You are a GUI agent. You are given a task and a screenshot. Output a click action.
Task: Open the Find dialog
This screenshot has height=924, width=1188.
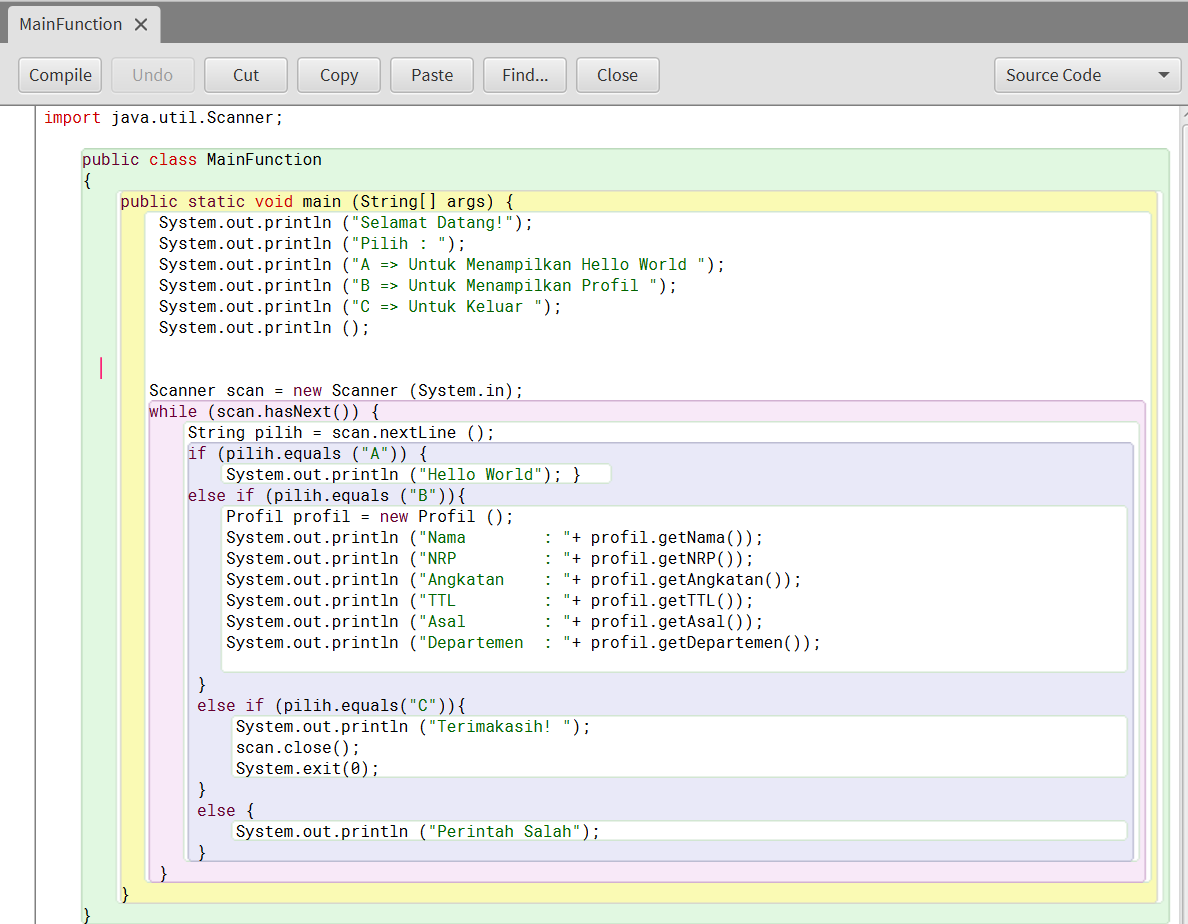point(524,74)
